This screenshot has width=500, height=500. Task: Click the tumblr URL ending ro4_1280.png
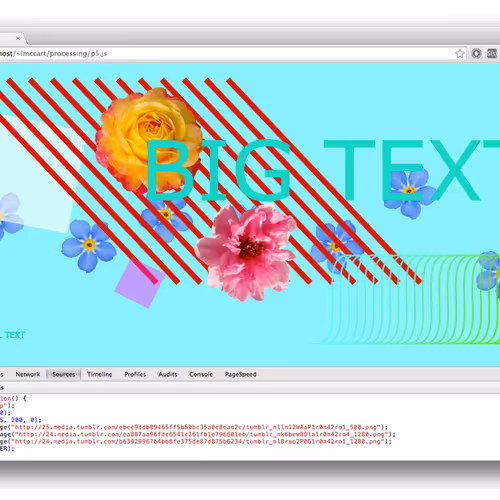pyautogui.click(x=203, y=434)
